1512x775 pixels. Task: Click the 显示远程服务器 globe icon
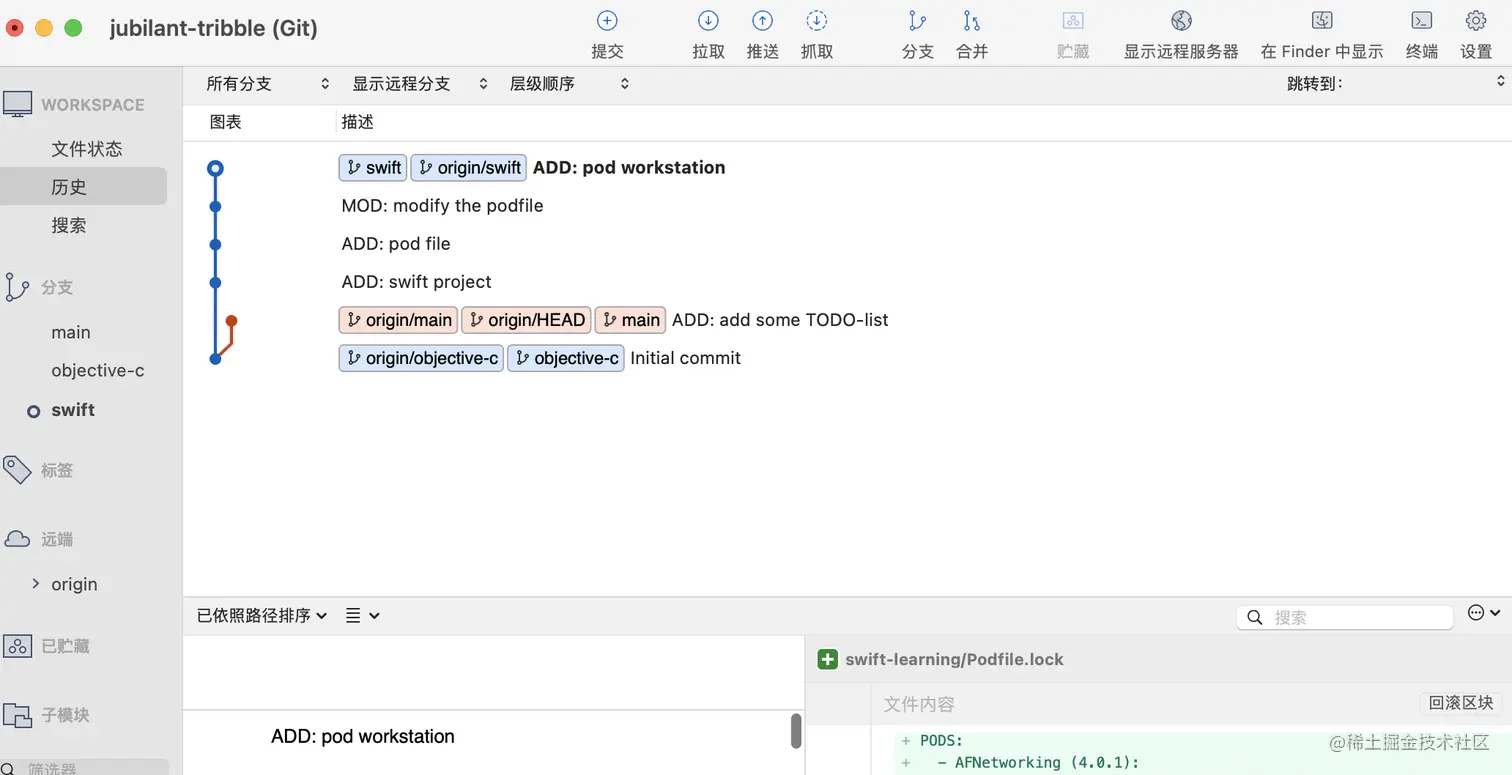pyautogui.click(x=1181, y=21)
